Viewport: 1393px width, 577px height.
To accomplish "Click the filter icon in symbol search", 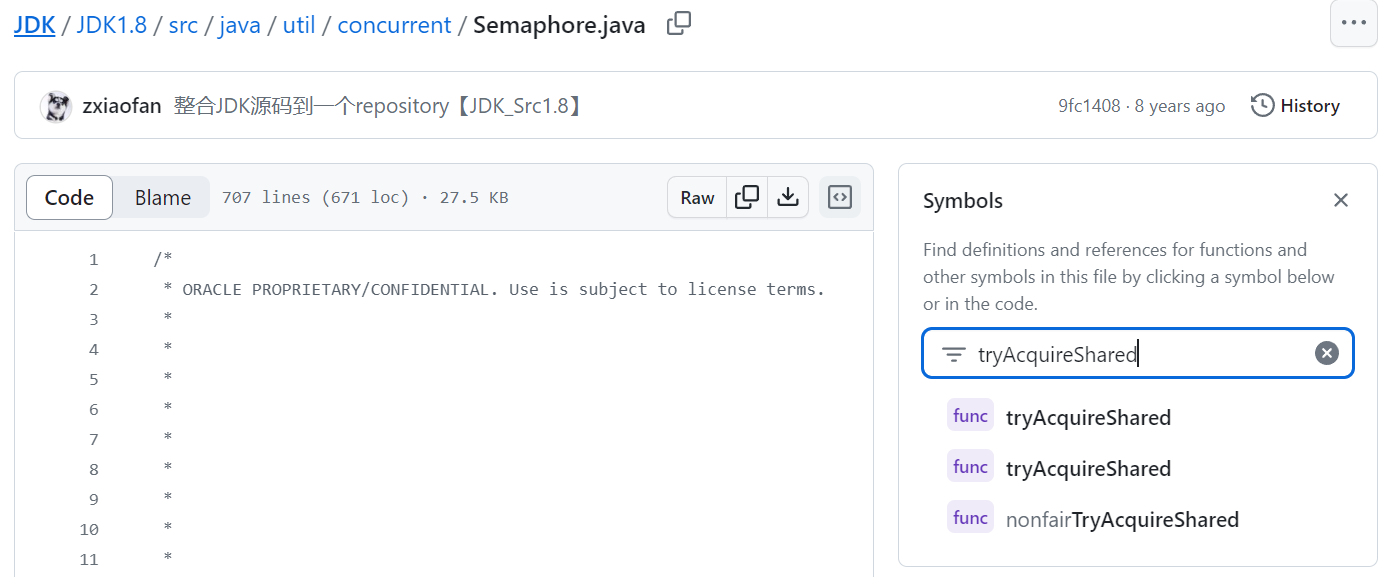I will 954,355.
